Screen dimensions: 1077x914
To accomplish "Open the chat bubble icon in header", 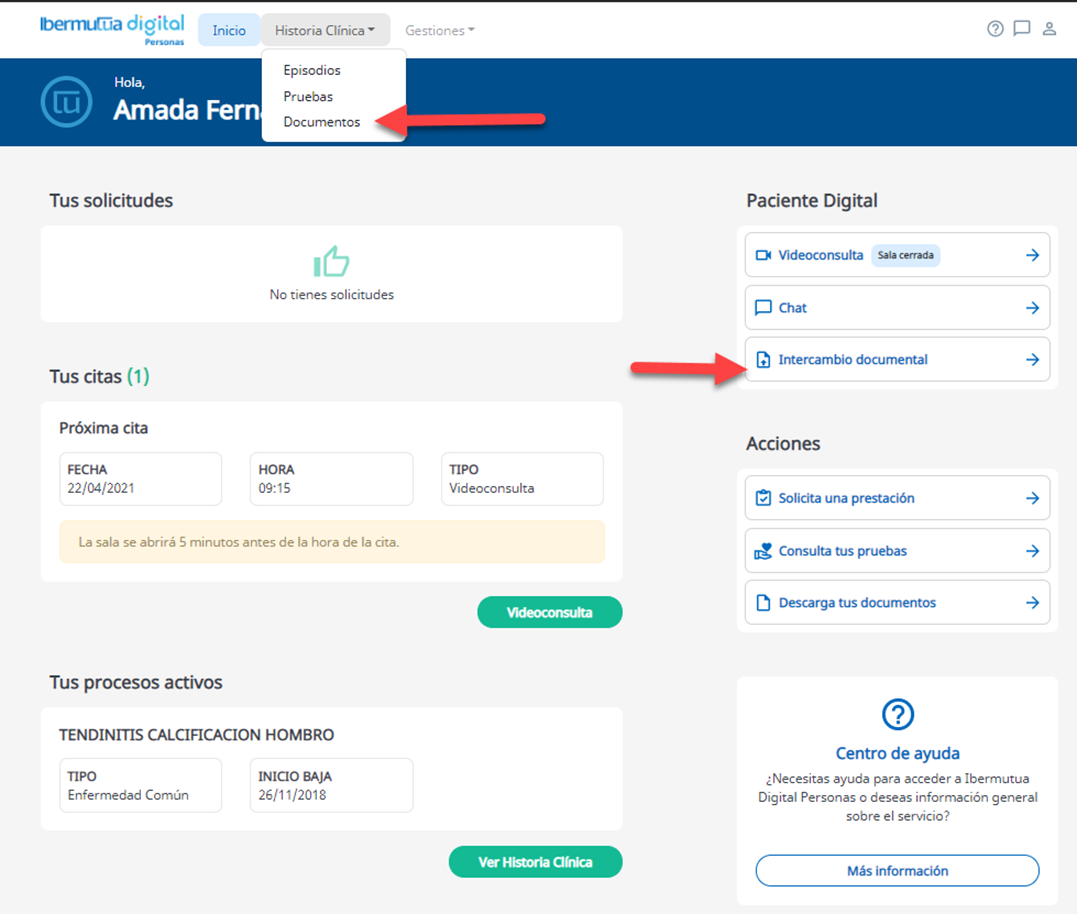I will pos(1021,29).
